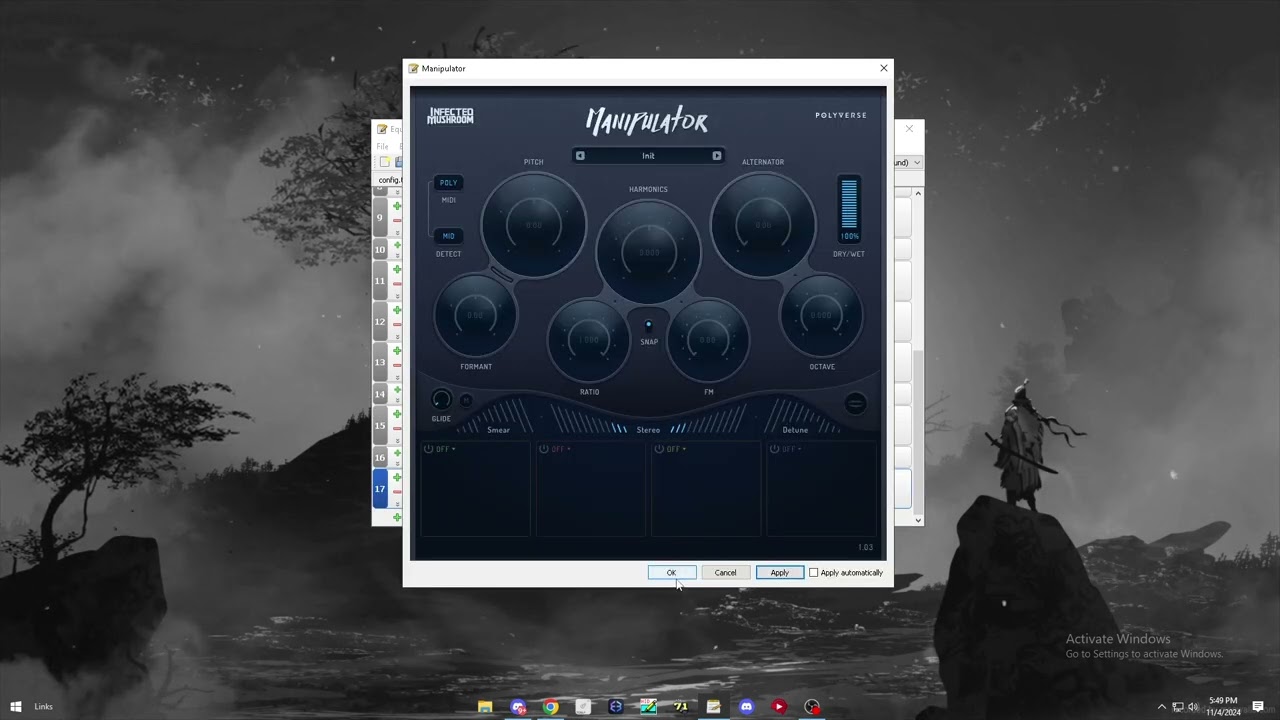Viewport: 1280px width, 720px height.
Task: Toggle the MID detect button
Action: pyautogui.click(x=448, y=236)
